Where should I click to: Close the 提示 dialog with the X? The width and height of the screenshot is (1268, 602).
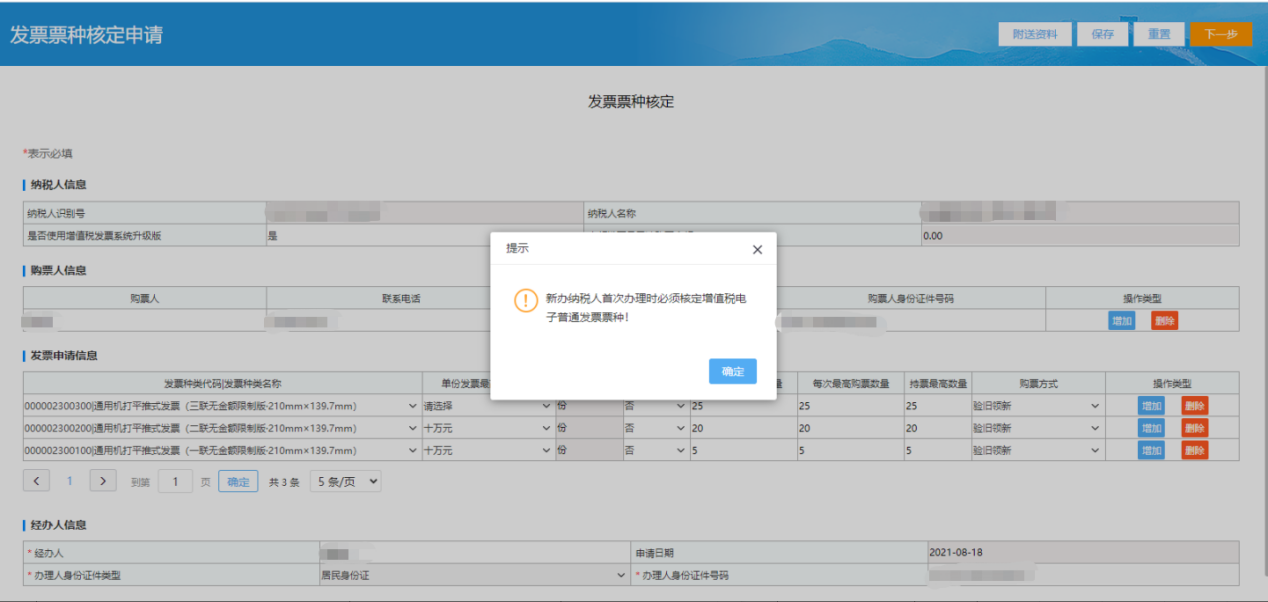click(x=757, y=250)
